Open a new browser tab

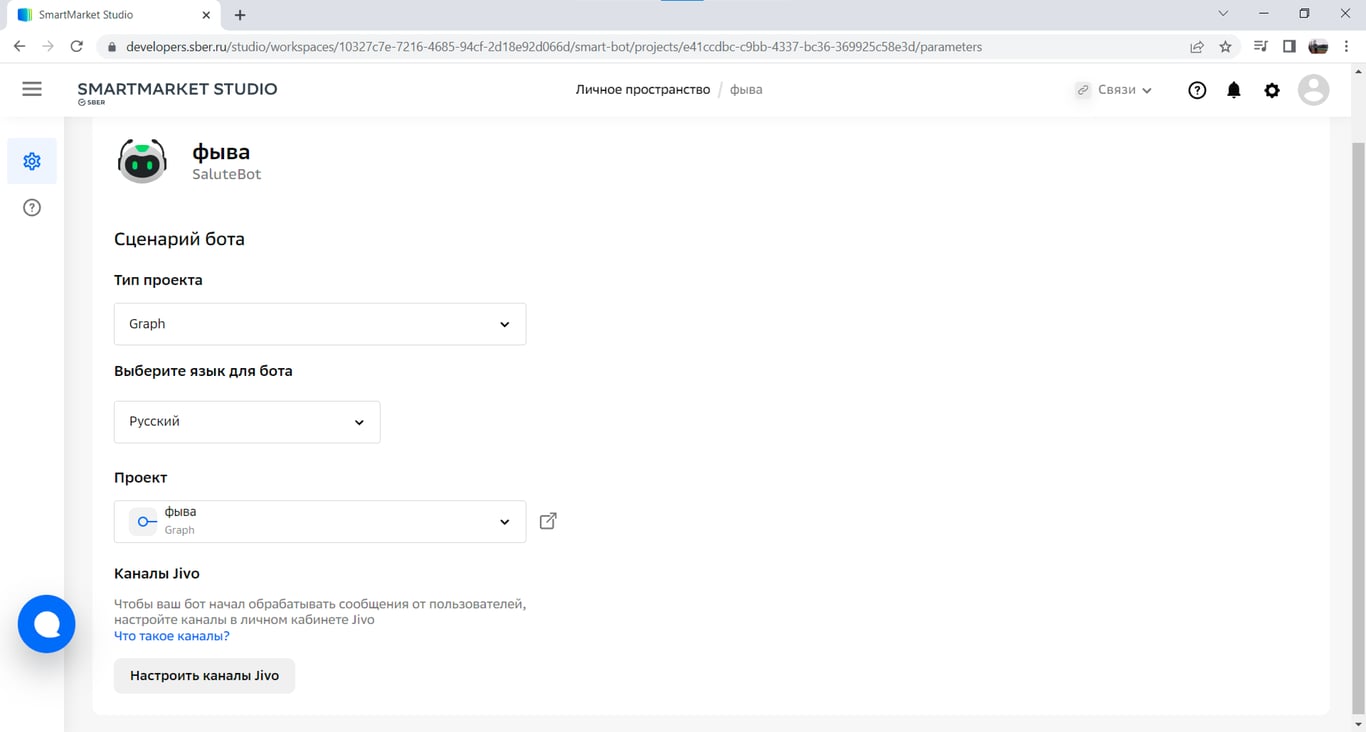click(240, 15)
